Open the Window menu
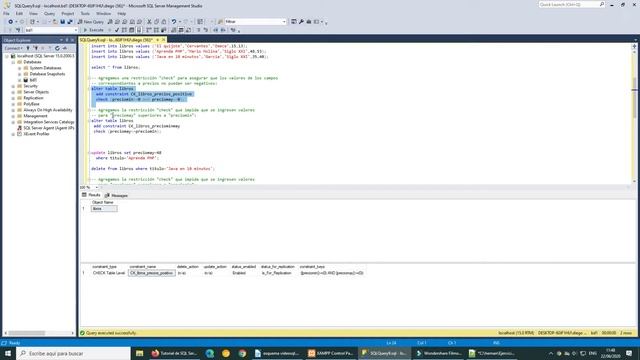Image resolution: width=640 pixels, height=360 pixels. (104, 13)
